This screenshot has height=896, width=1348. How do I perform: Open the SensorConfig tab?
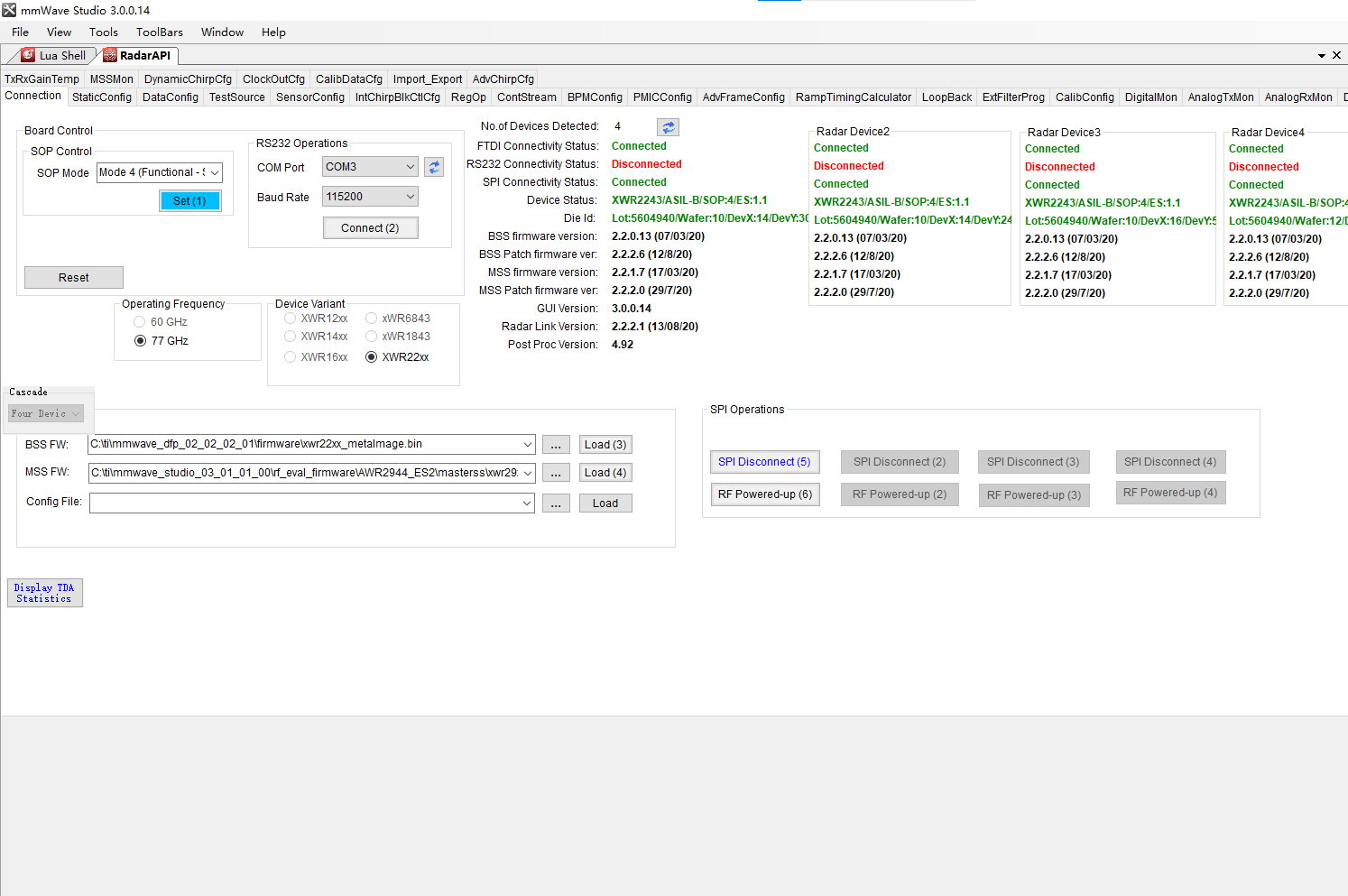(x=310, y=97)
